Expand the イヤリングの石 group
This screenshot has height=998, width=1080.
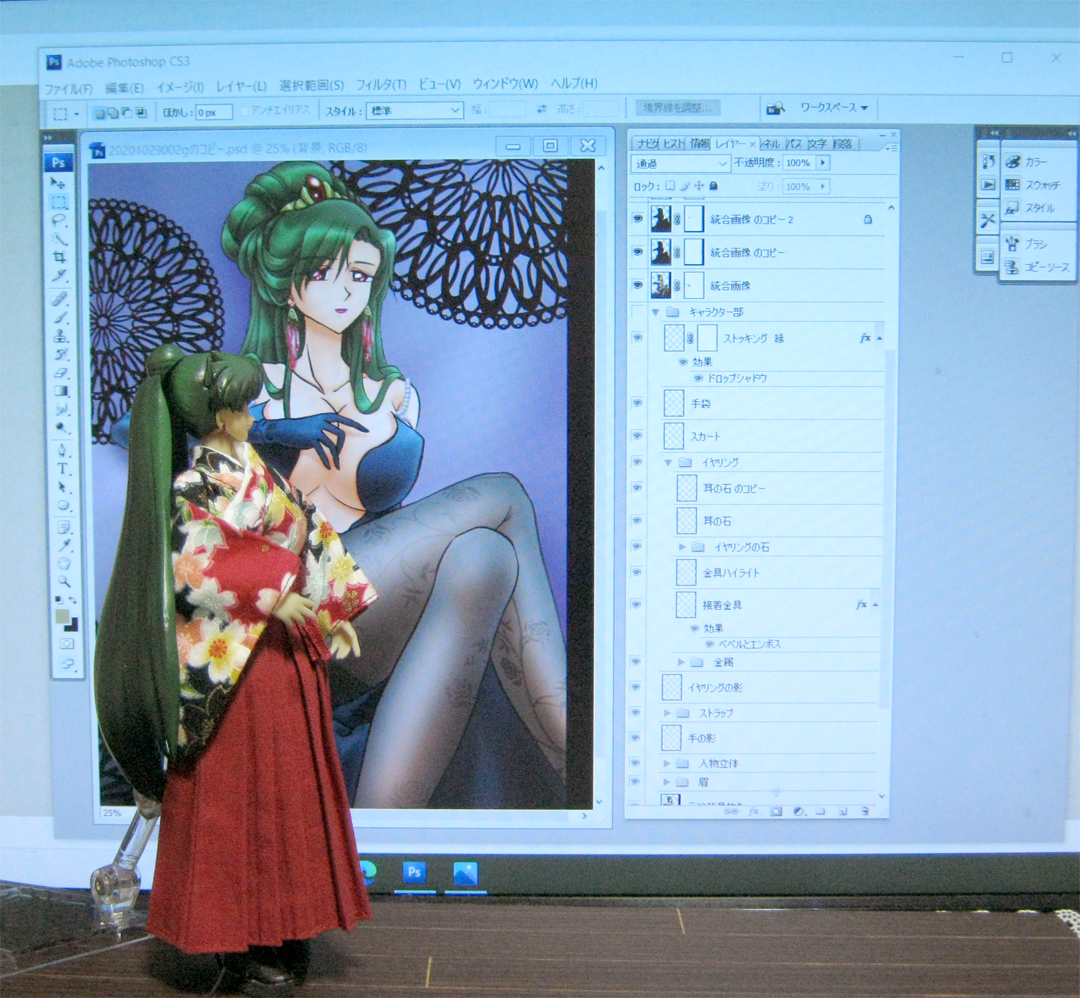click(682, 547)
